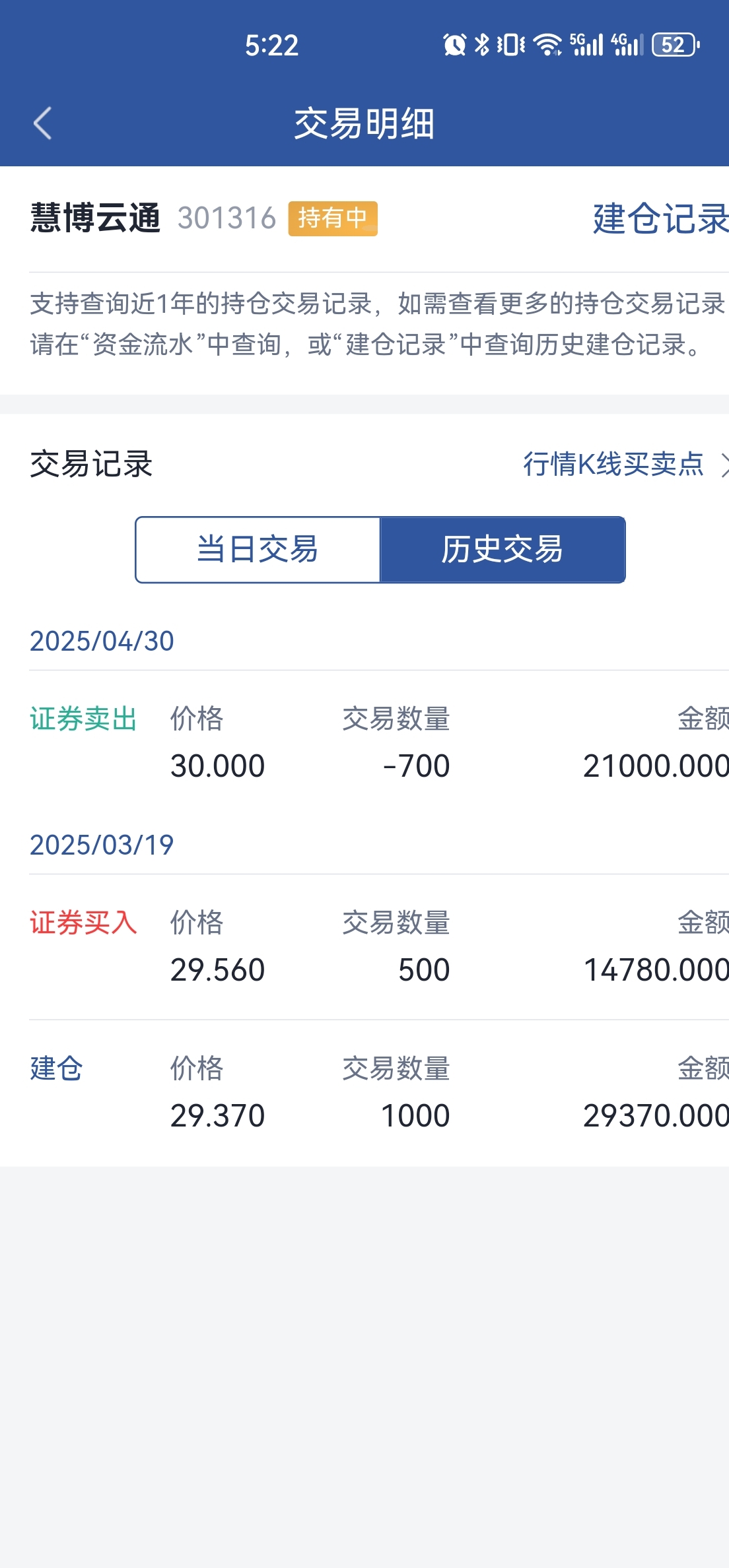Select the 证券买入 record at 29.560
The width and height of the screenshot is (729, 1568).
pos(379,946)
